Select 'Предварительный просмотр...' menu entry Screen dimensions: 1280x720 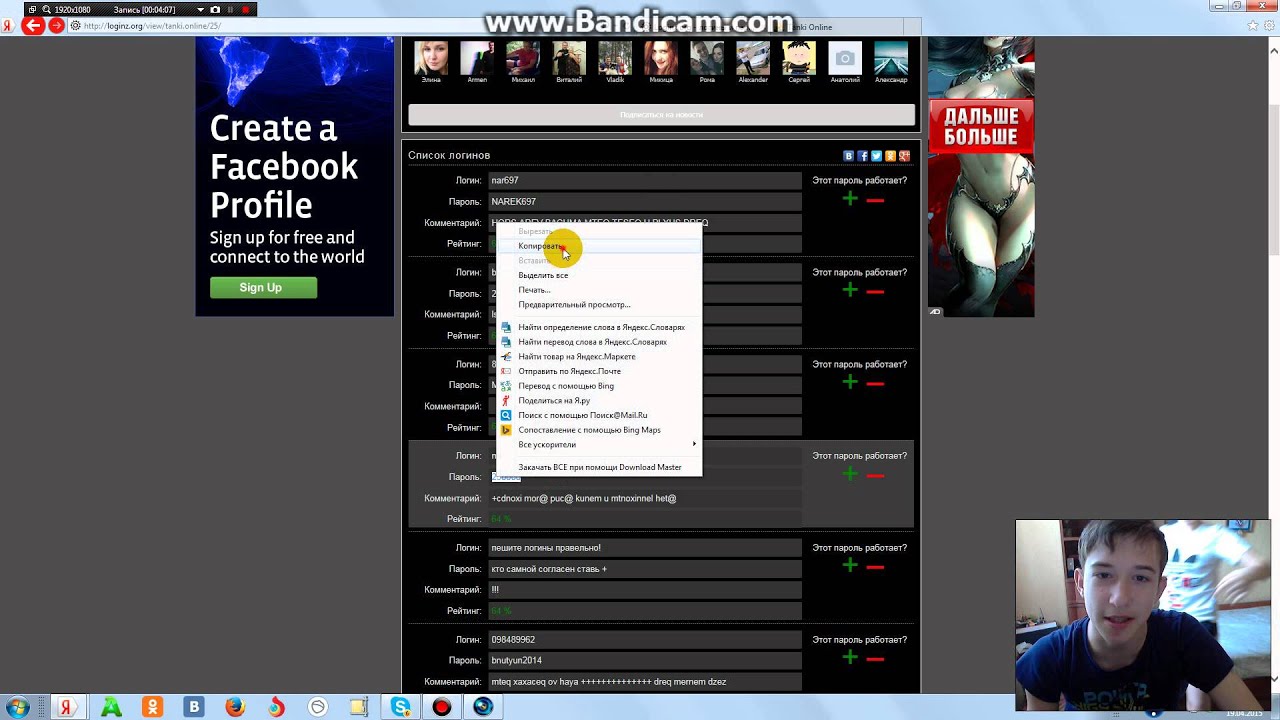tap(600, 305)
